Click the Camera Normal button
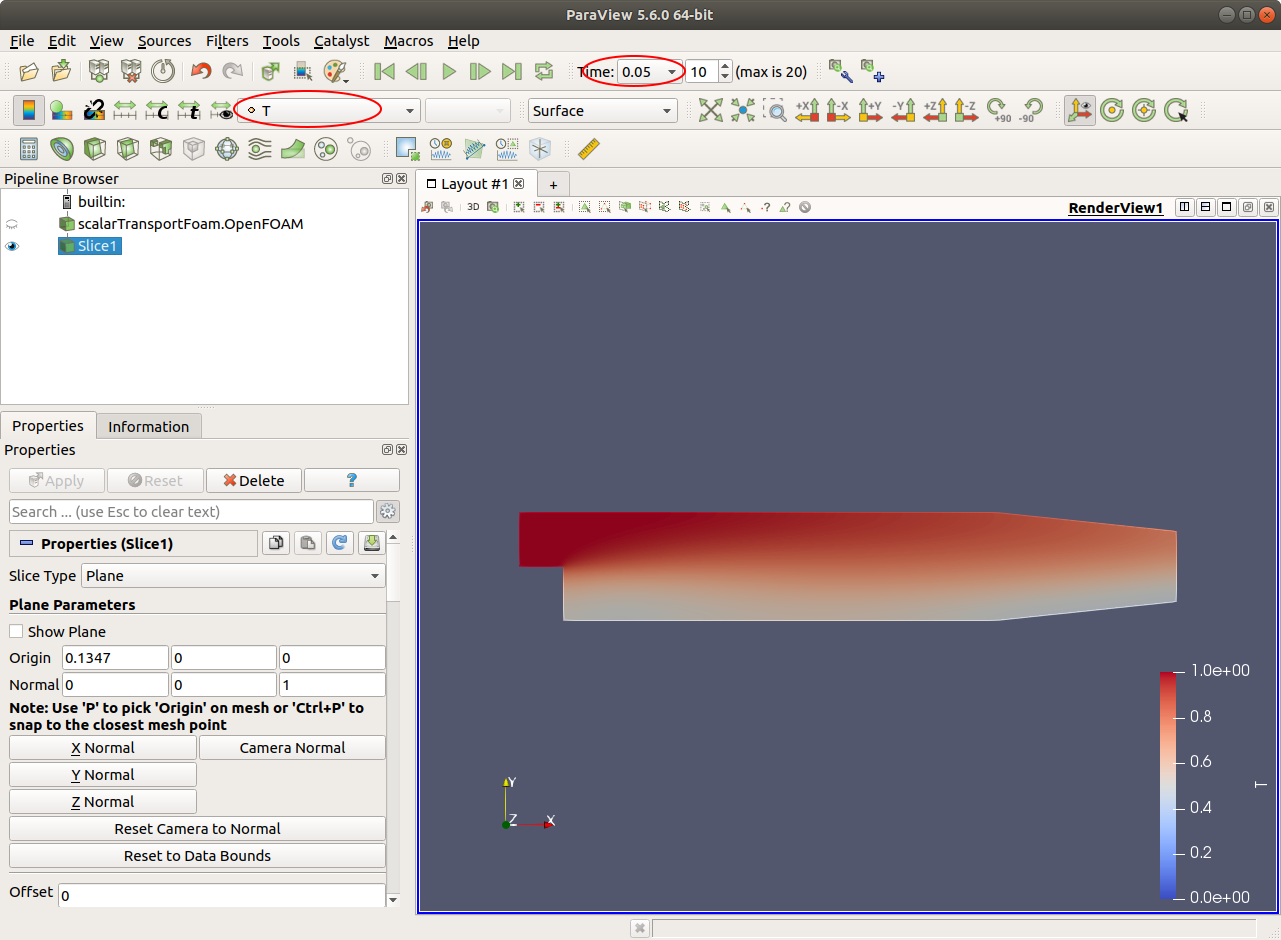Viewport: 1281px width, 940px height. point(292,748)
